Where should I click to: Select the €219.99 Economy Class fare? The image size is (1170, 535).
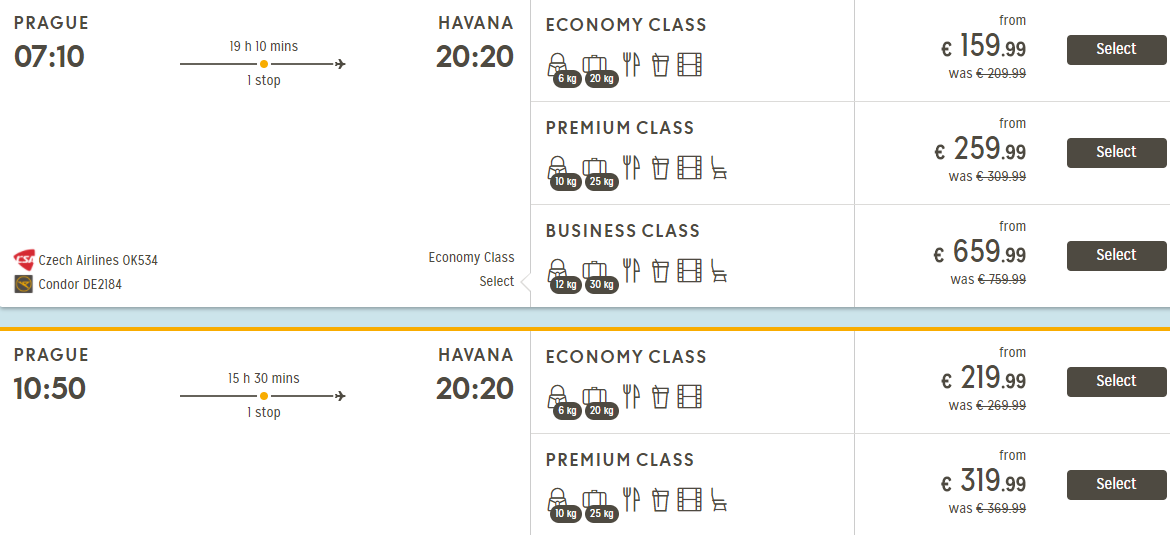(x=1116, y=381)
